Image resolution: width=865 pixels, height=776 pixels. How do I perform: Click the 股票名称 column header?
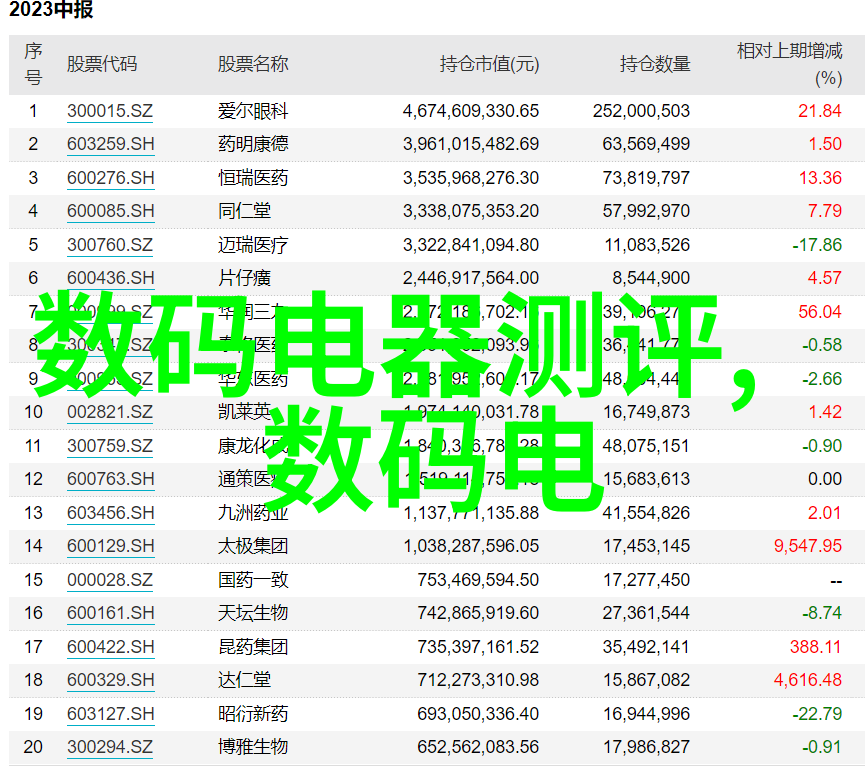point(253,64)
